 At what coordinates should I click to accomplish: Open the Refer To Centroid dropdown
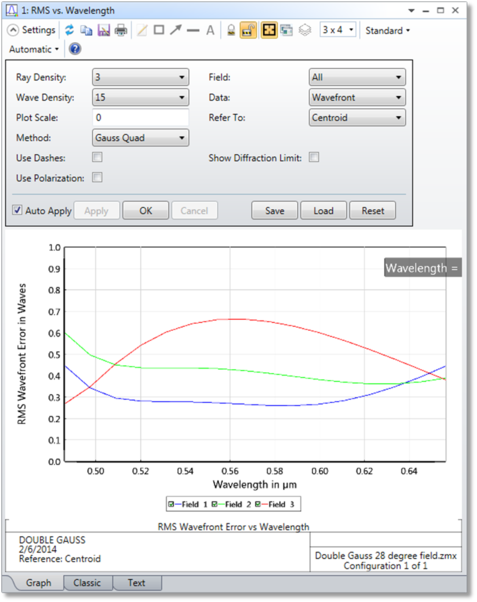point(357,117)
